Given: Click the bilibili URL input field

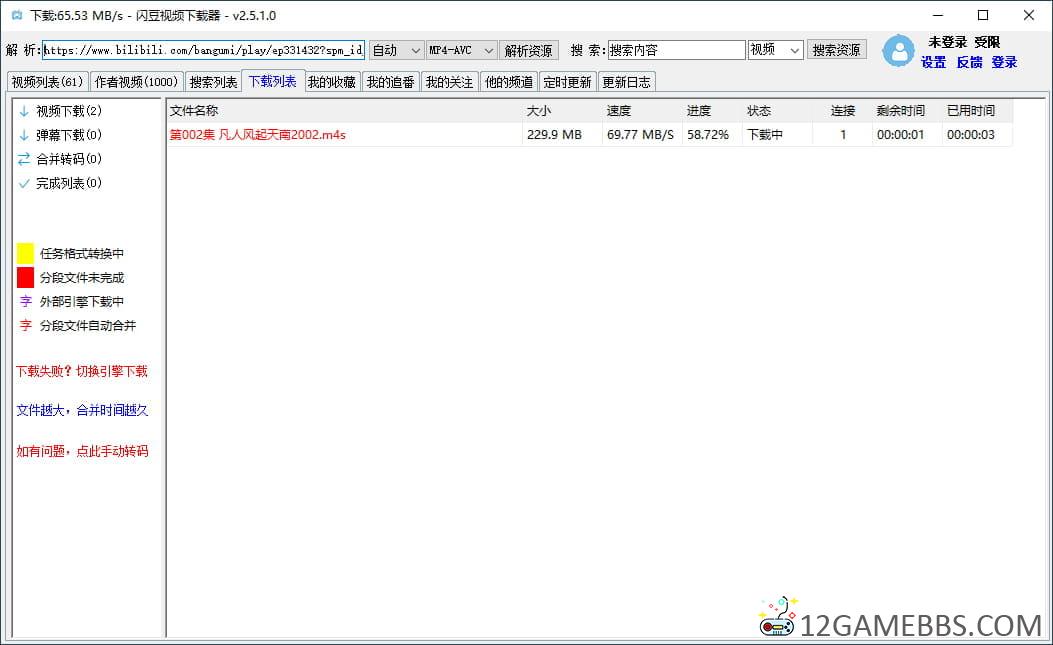Looking at the screenshot, I should [203, 50].
